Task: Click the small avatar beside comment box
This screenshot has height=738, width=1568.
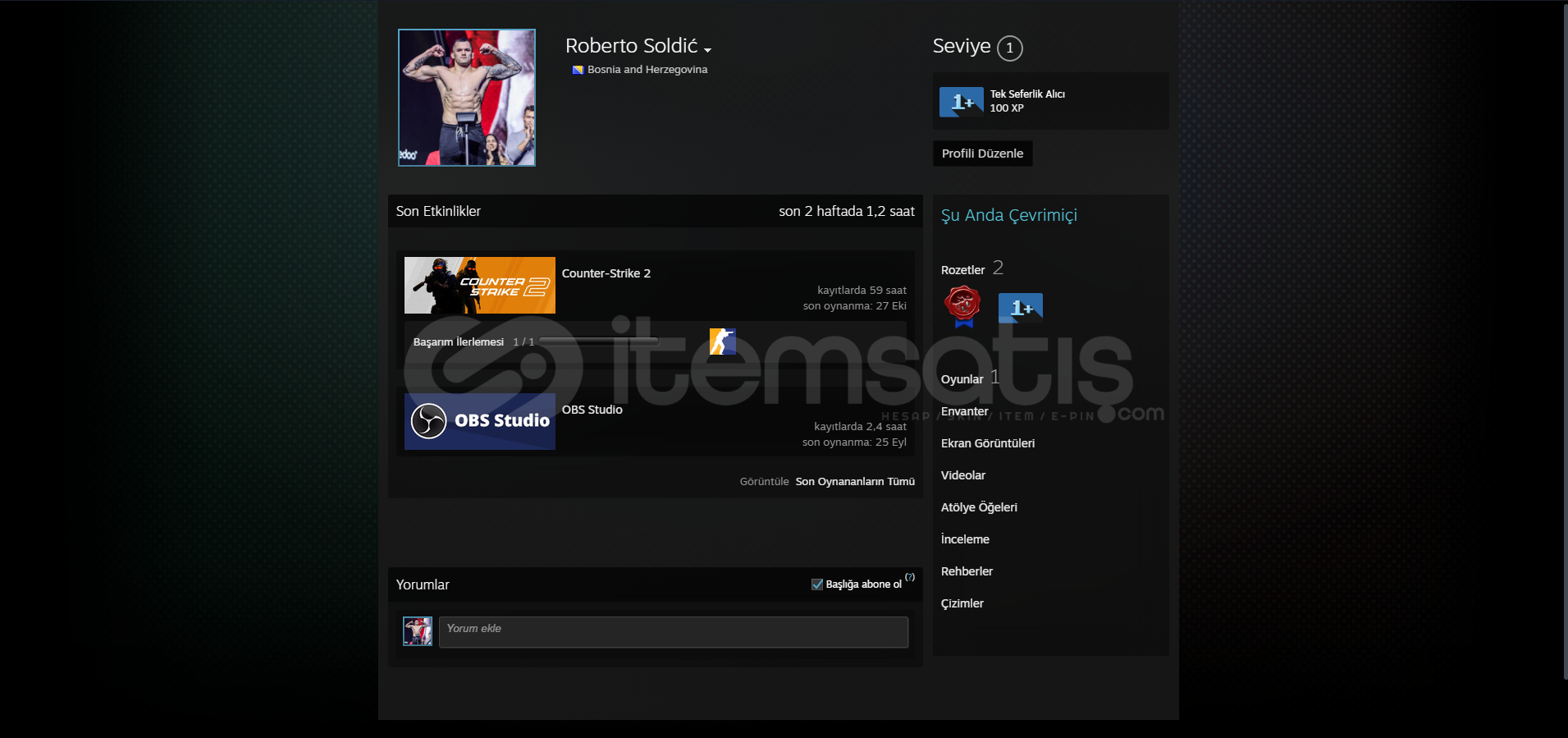Action: [x=418, y=631]
